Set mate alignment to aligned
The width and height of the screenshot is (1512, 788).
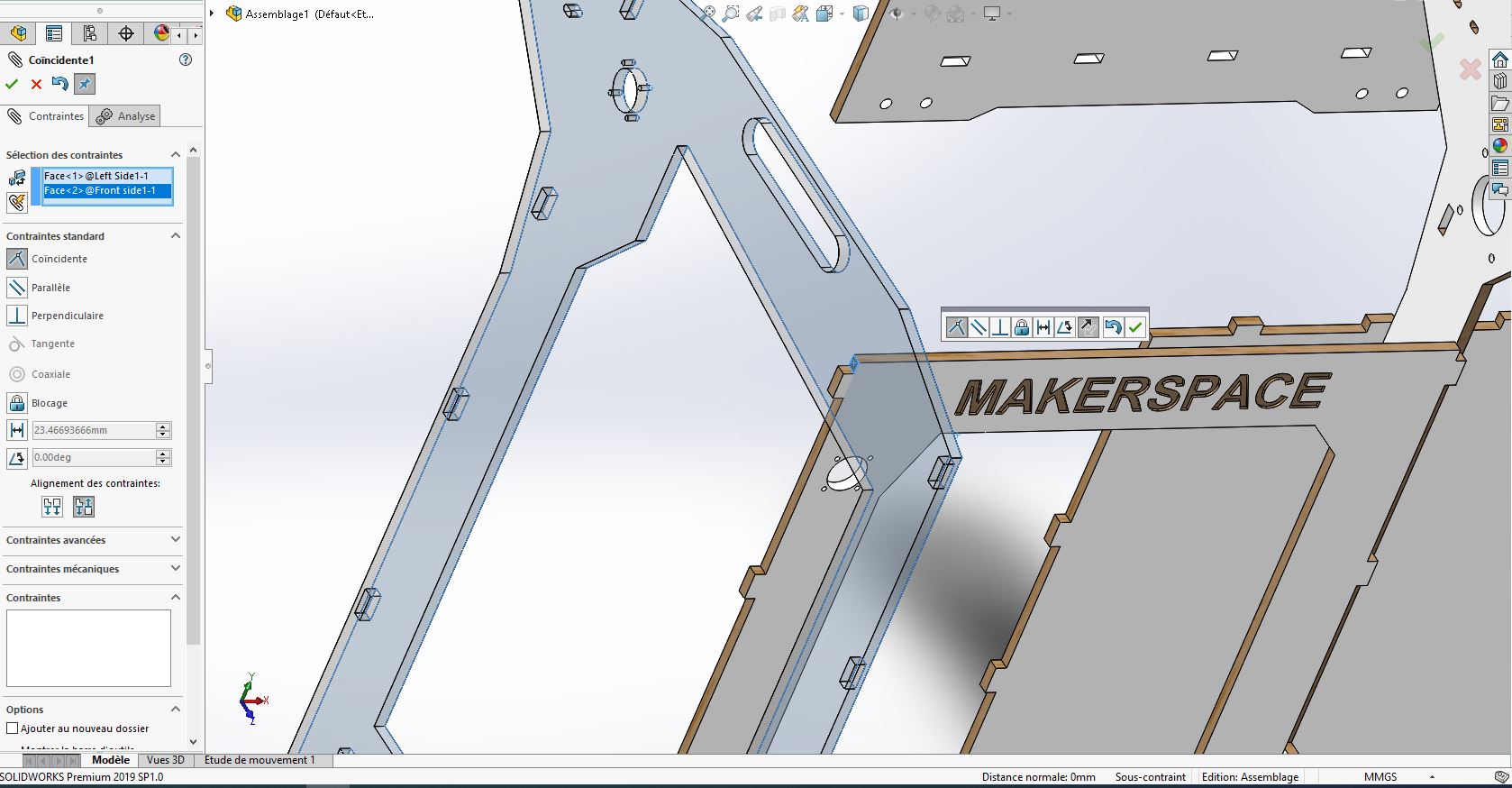(x=52, y=507)
